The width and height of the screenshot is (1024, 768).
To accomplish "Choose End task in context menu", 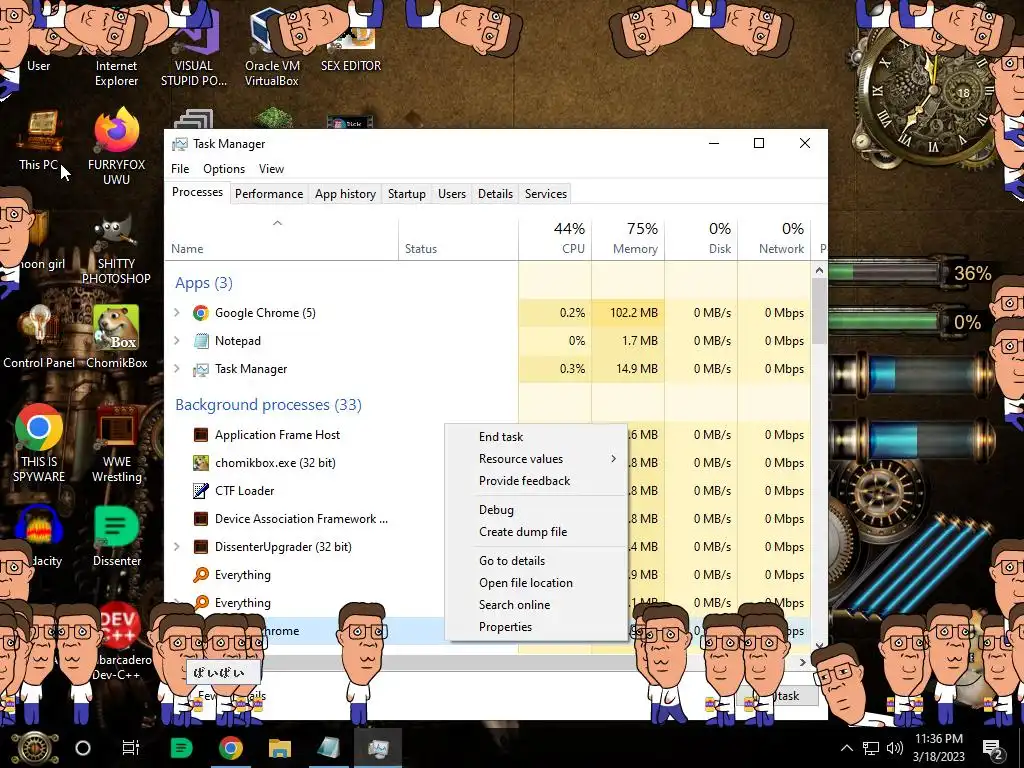I will (536, 437).
